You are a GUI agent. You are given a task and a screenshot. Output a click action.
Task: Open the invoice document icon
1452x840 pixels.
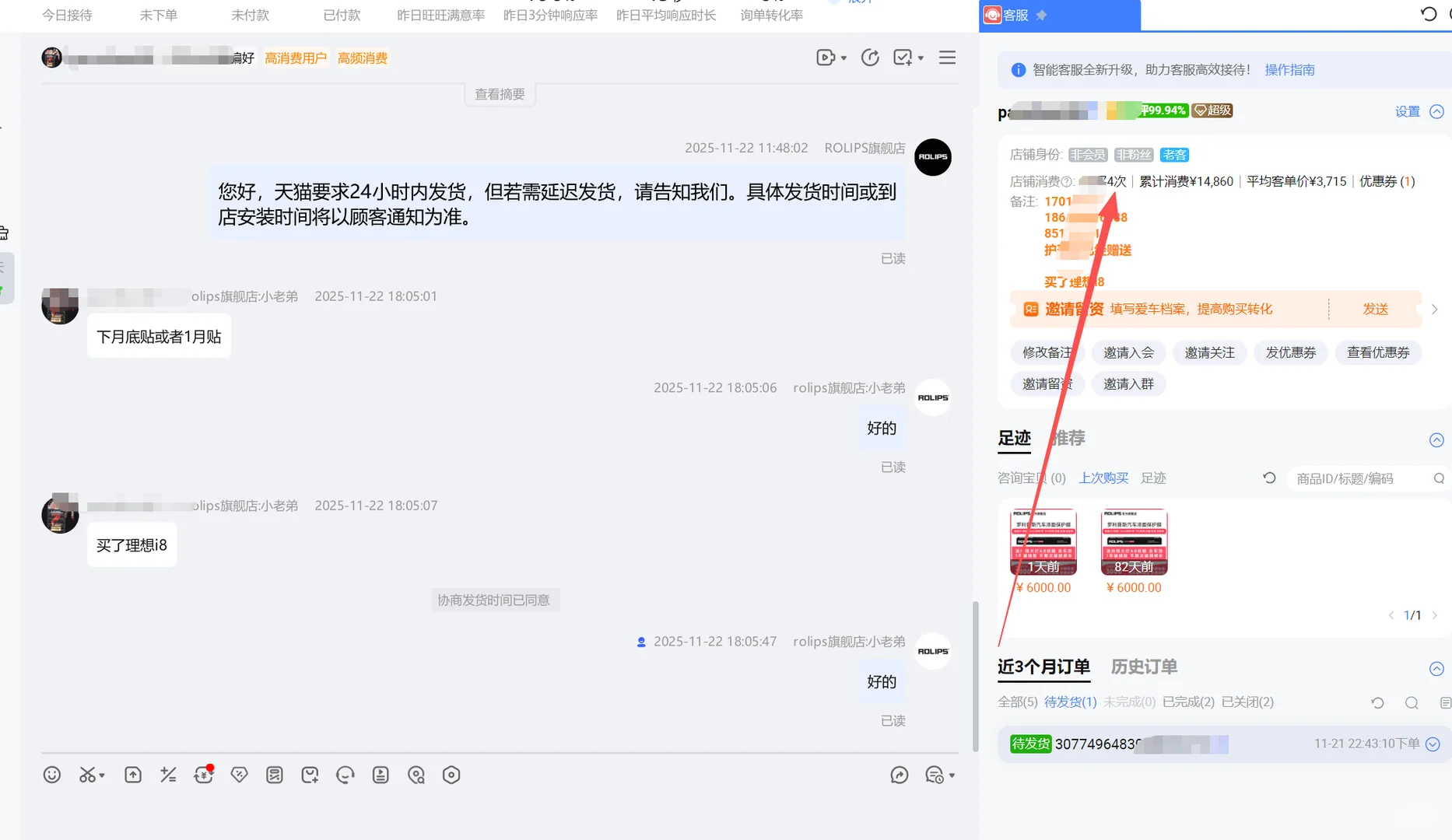click(274, 775)
